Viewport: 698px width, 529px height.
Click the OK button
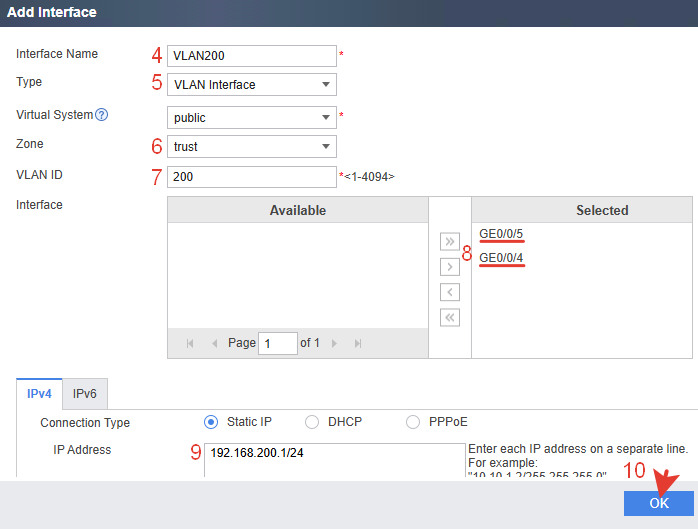(x=659, y=503)
